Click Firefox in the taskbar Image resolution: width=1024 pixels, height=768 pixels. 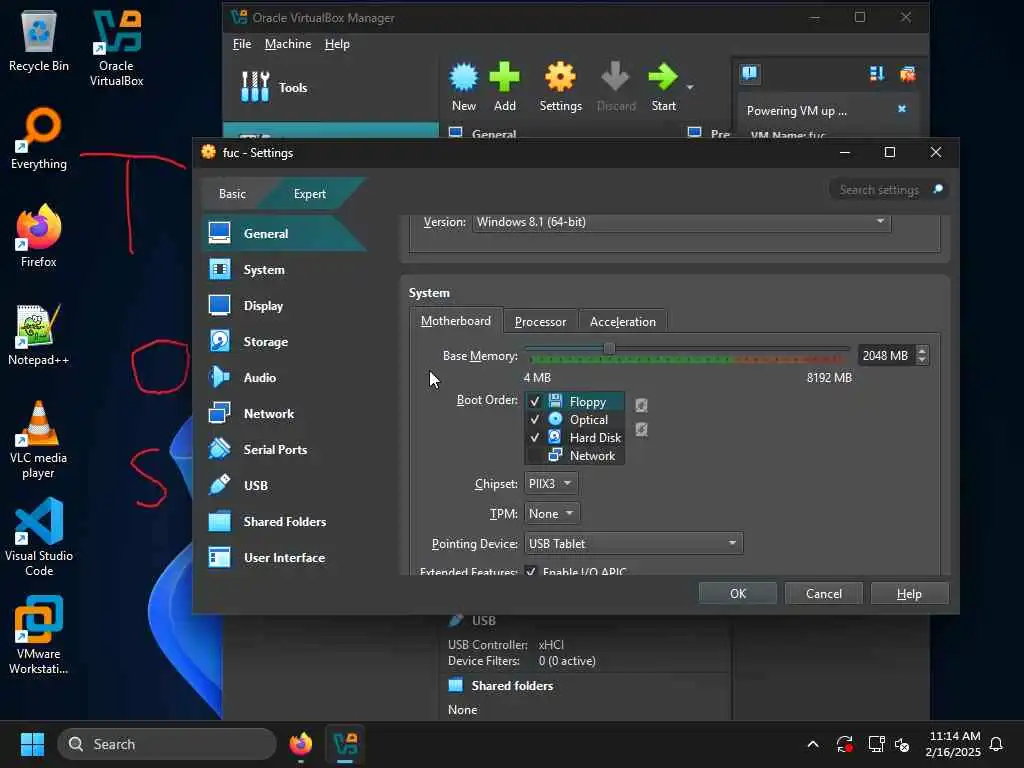[300, 744]
